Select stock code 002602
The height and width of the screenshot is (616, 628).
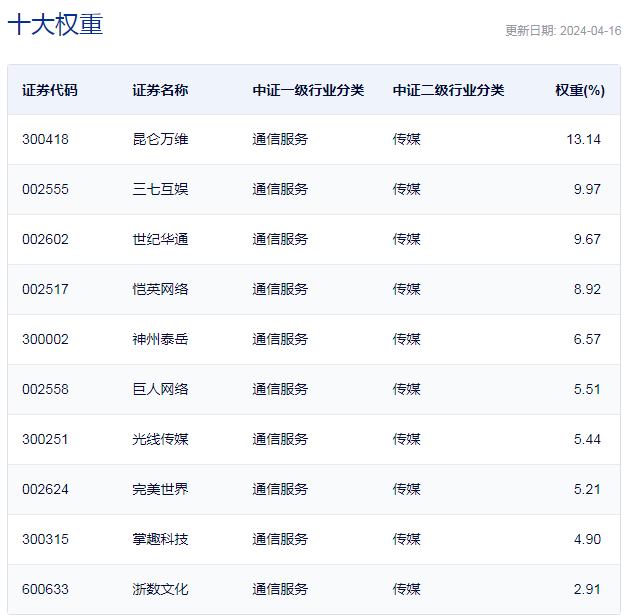click(45, 239)
